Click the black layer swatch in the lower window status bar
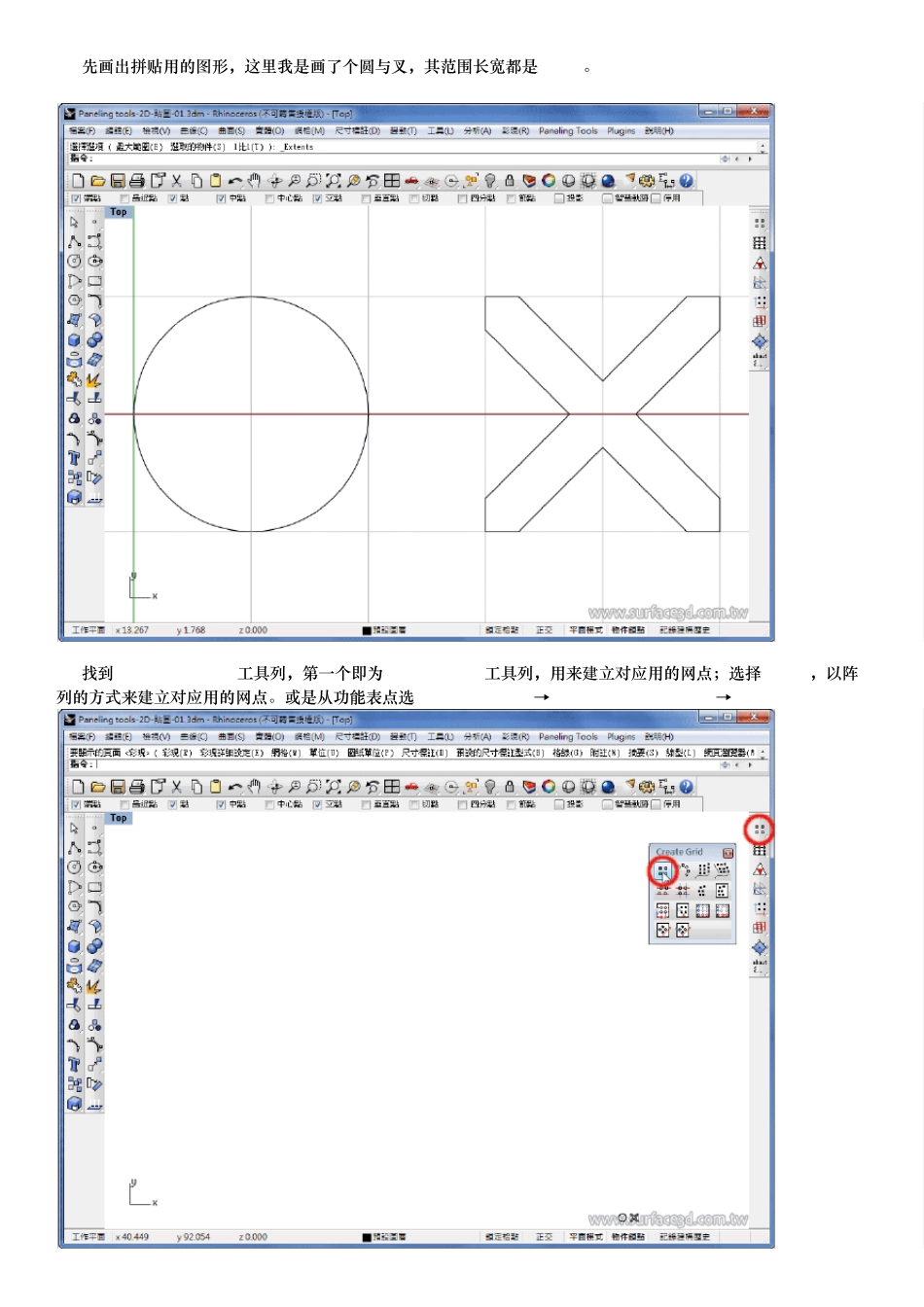The height and width of the screenshot is (1307, 924). pos(367,1237)
